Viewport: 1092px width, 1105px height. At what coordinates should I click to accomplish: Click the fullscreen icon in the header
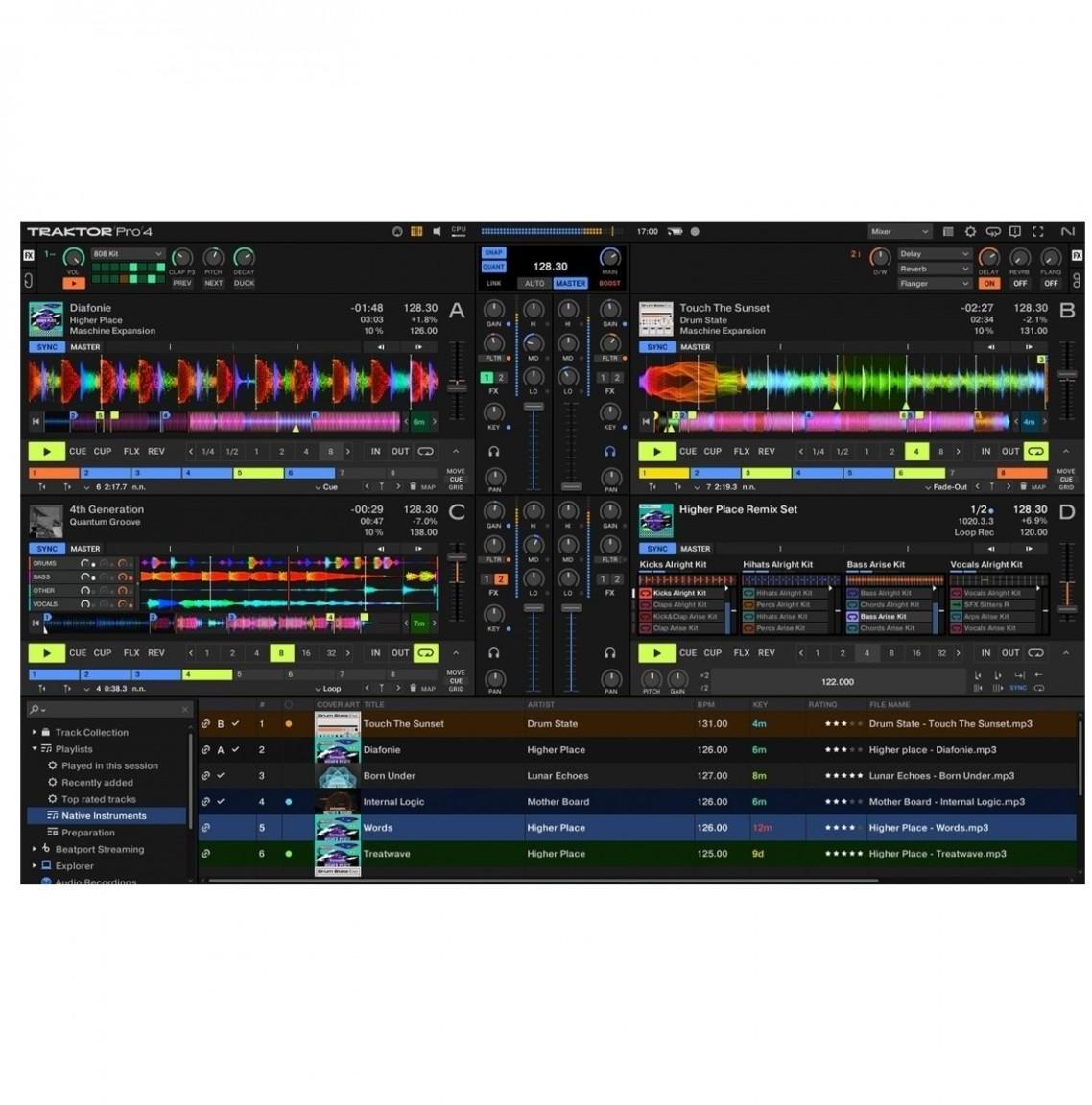click(x=1037, y=231)
